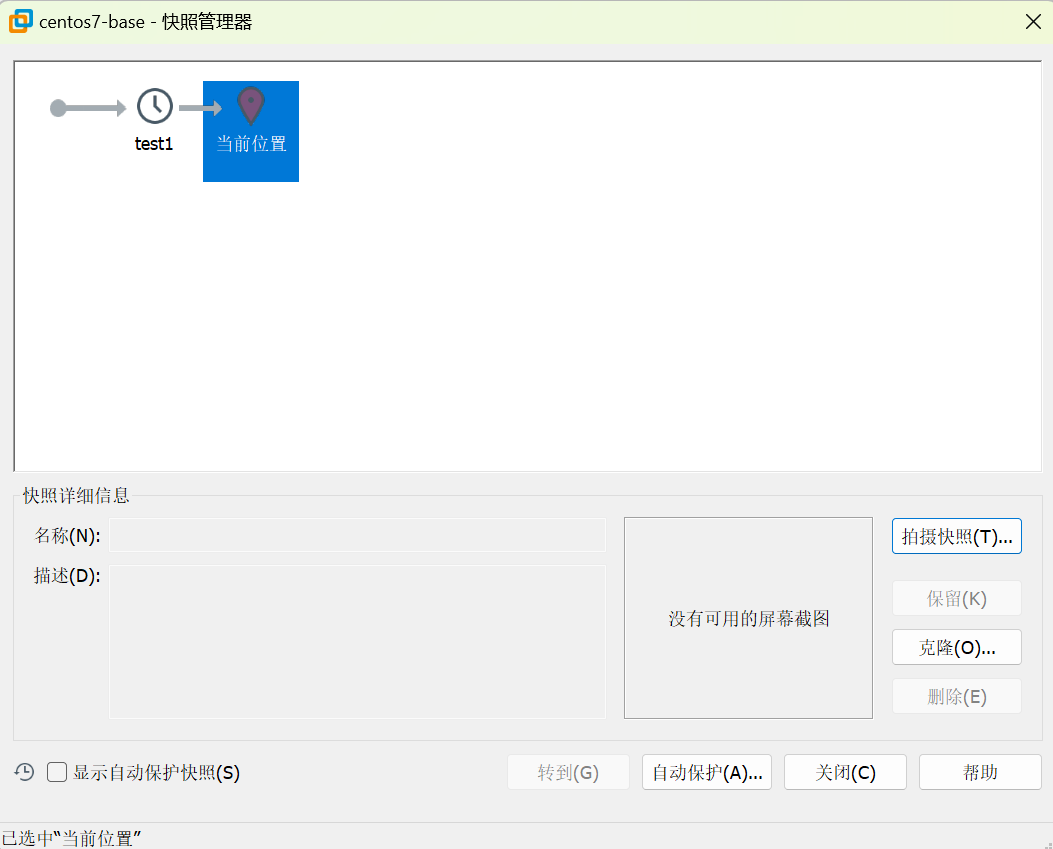
Task: Select the current position pin icon
Action: [250, 105]
